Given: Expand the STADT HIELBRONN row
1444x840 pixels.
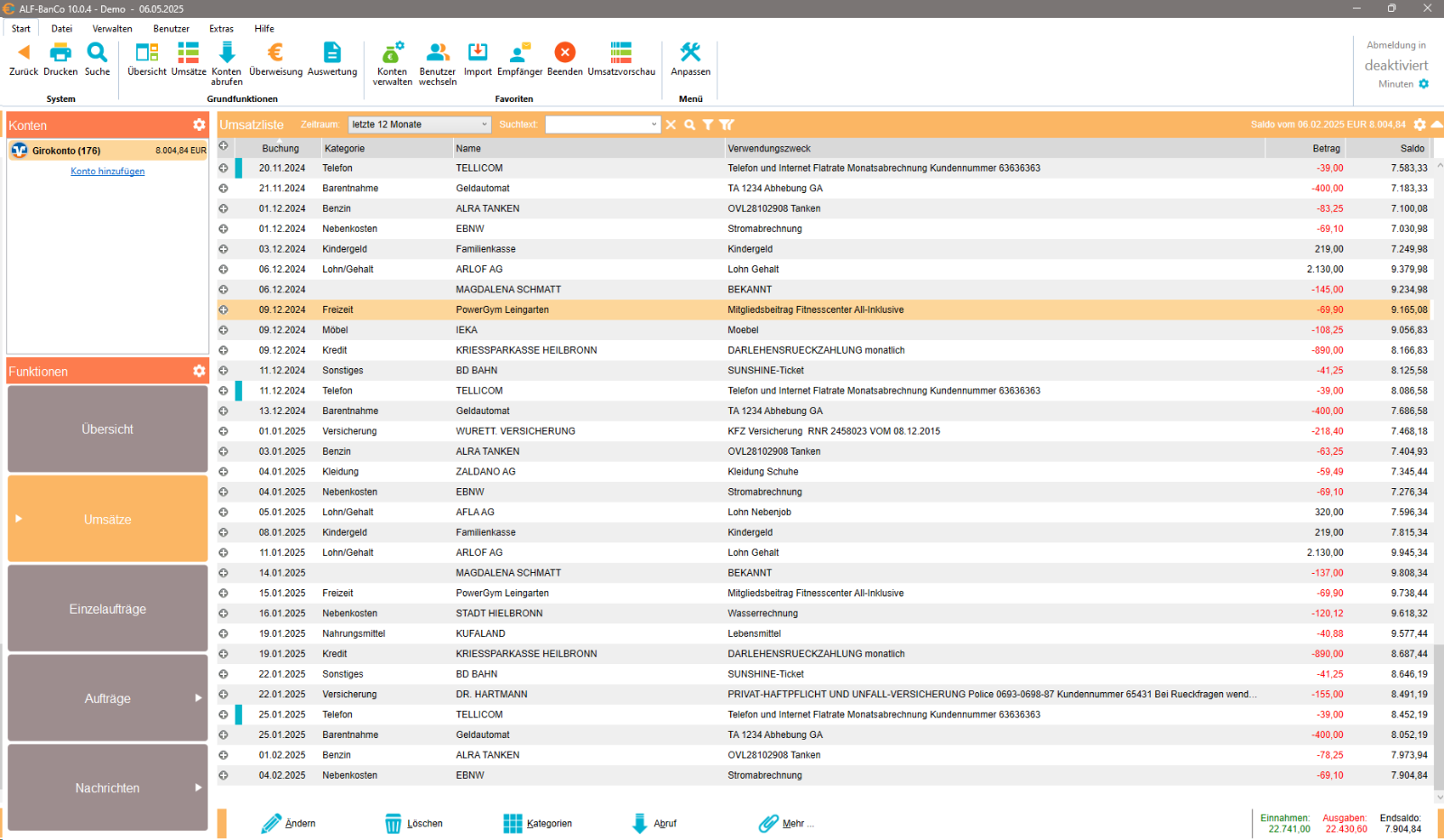Looking at the screenshot, I should [223, 614].
